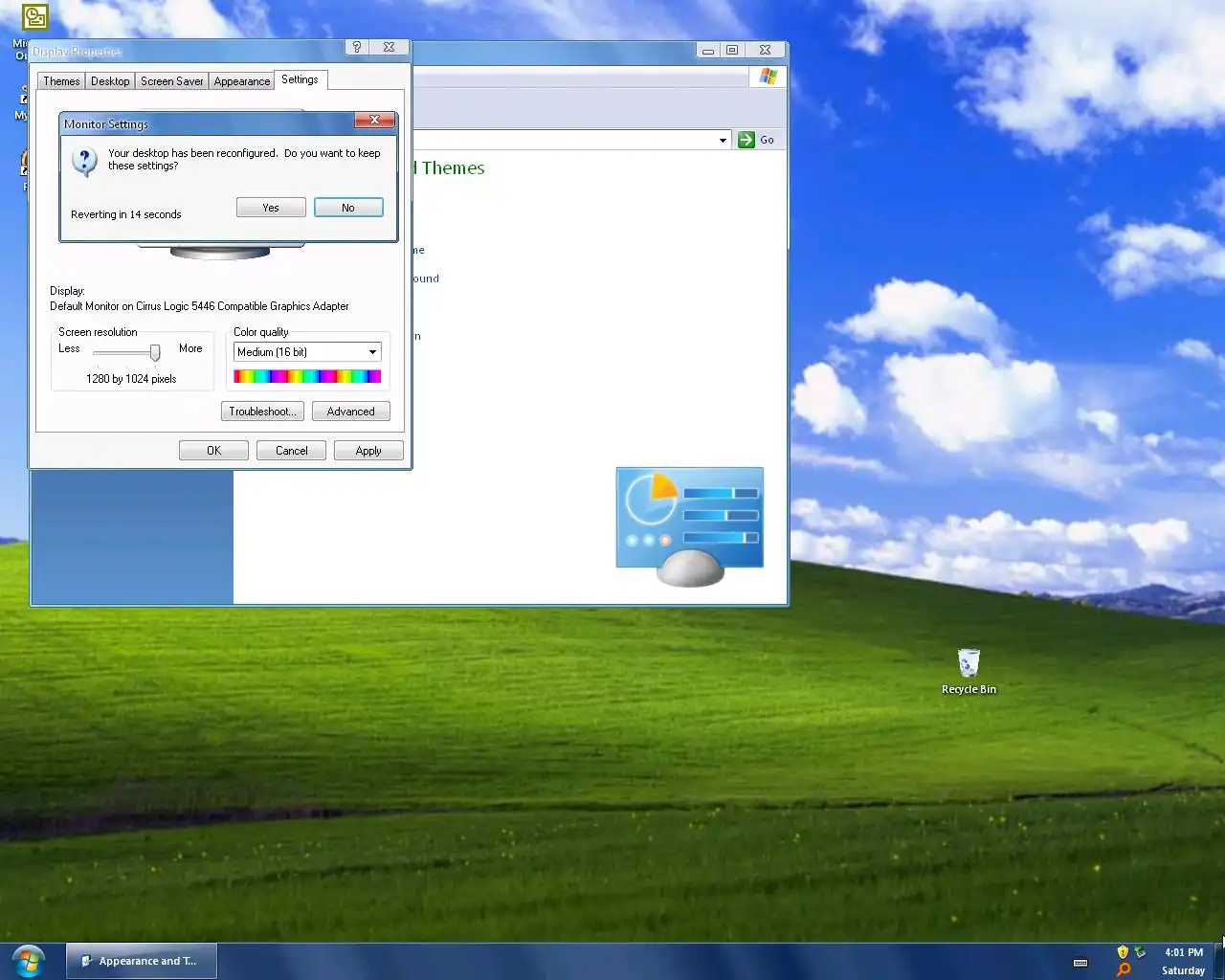Click the Themes heading in background window
1225x980 pixels.
click(453, 168)
